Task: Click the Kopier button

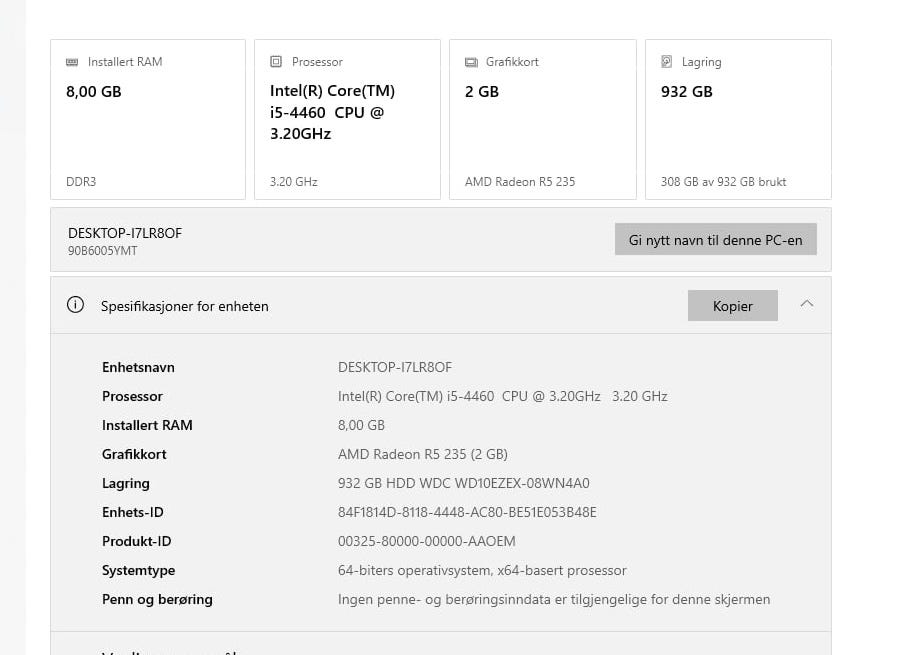Action: tap(732, 305)
